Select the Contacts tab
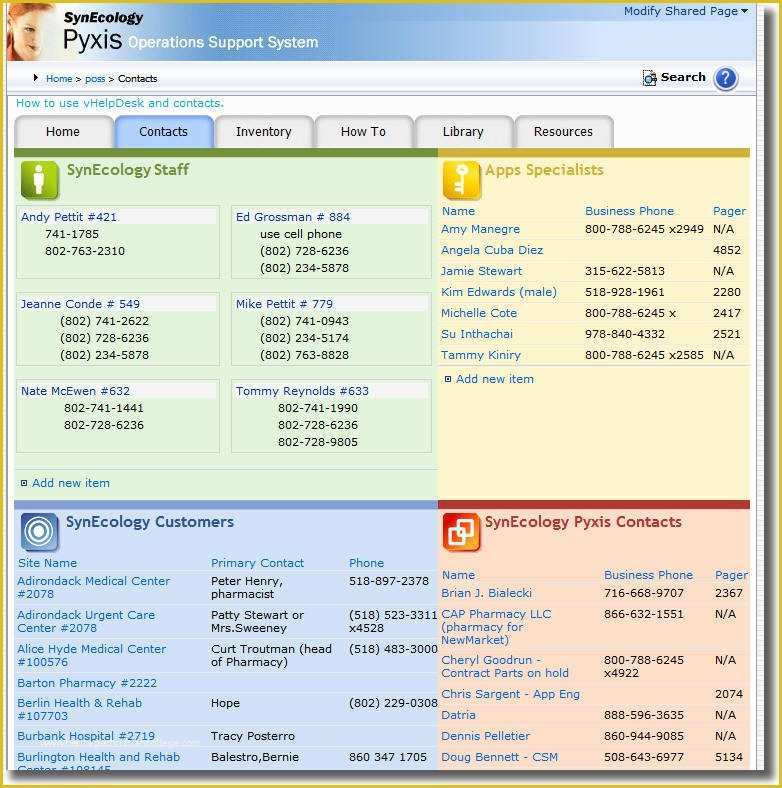 [x=164, y=132]
